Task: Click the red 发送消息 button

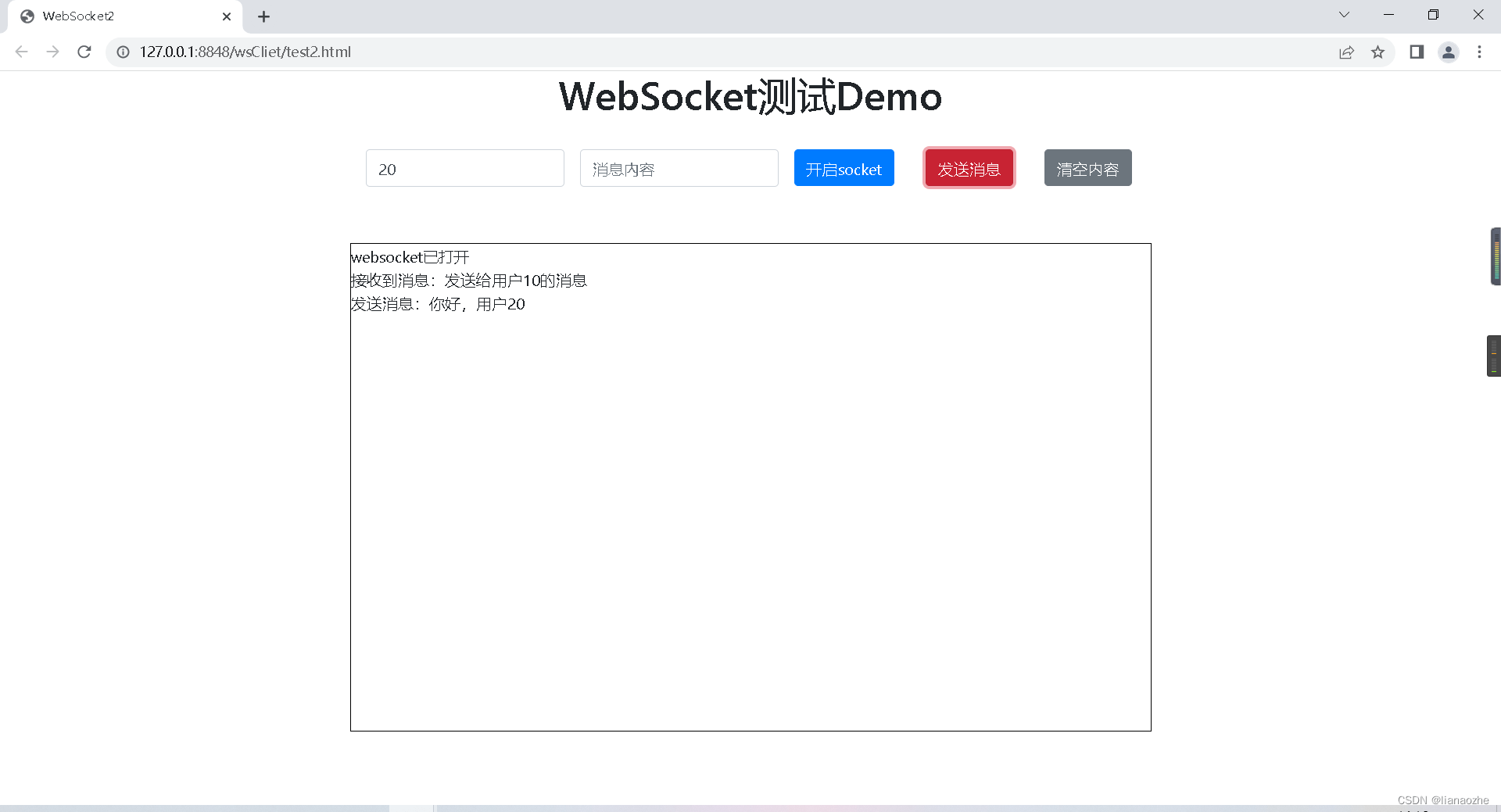Action: tap(969, 167)
